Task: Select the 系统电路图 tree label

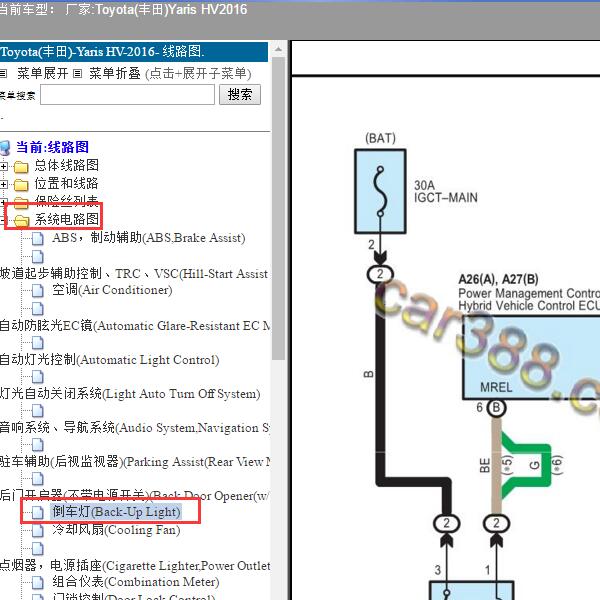Action: (x=67, y=219)
